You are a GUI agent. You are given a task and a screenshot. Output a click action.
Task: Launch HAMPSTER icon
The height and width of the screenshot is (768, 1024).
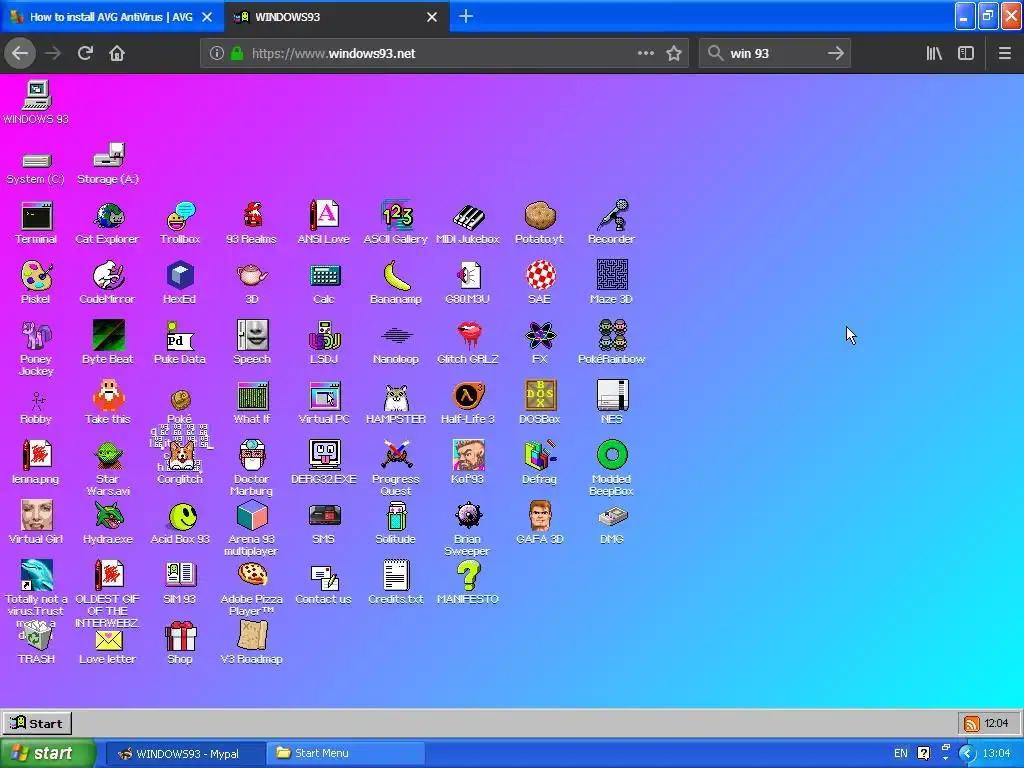point(396,402)
